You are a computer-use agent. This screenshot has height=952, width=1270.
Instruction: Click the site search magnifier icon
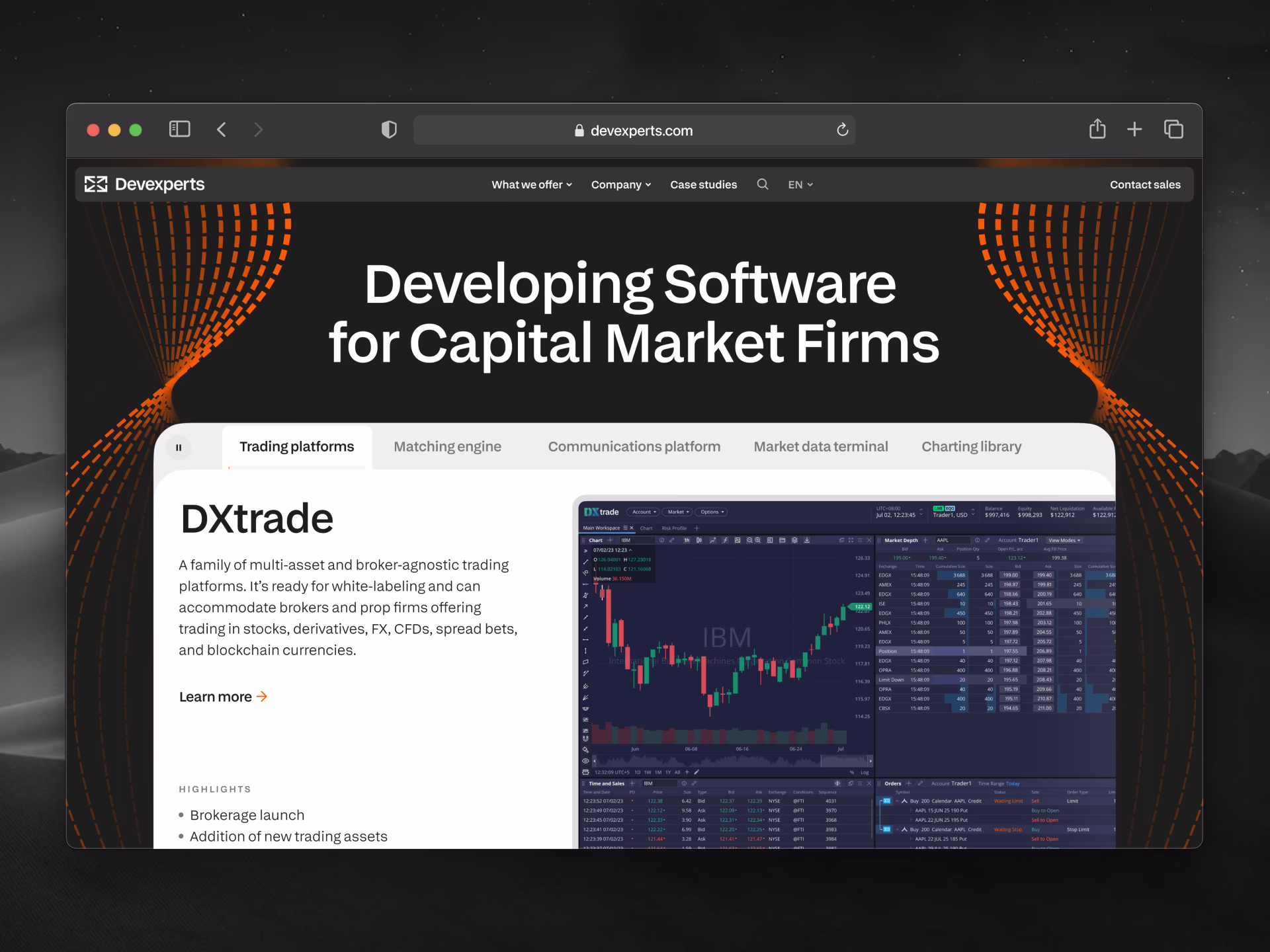pos(763,184)
